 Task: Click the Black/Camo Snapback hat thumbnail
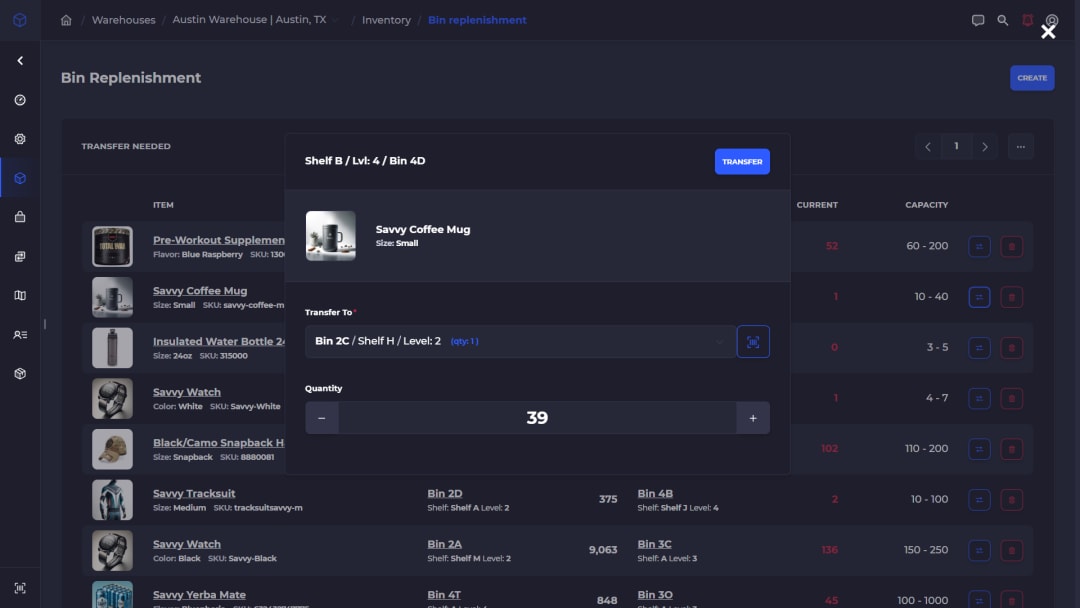(x=112, y=449)
